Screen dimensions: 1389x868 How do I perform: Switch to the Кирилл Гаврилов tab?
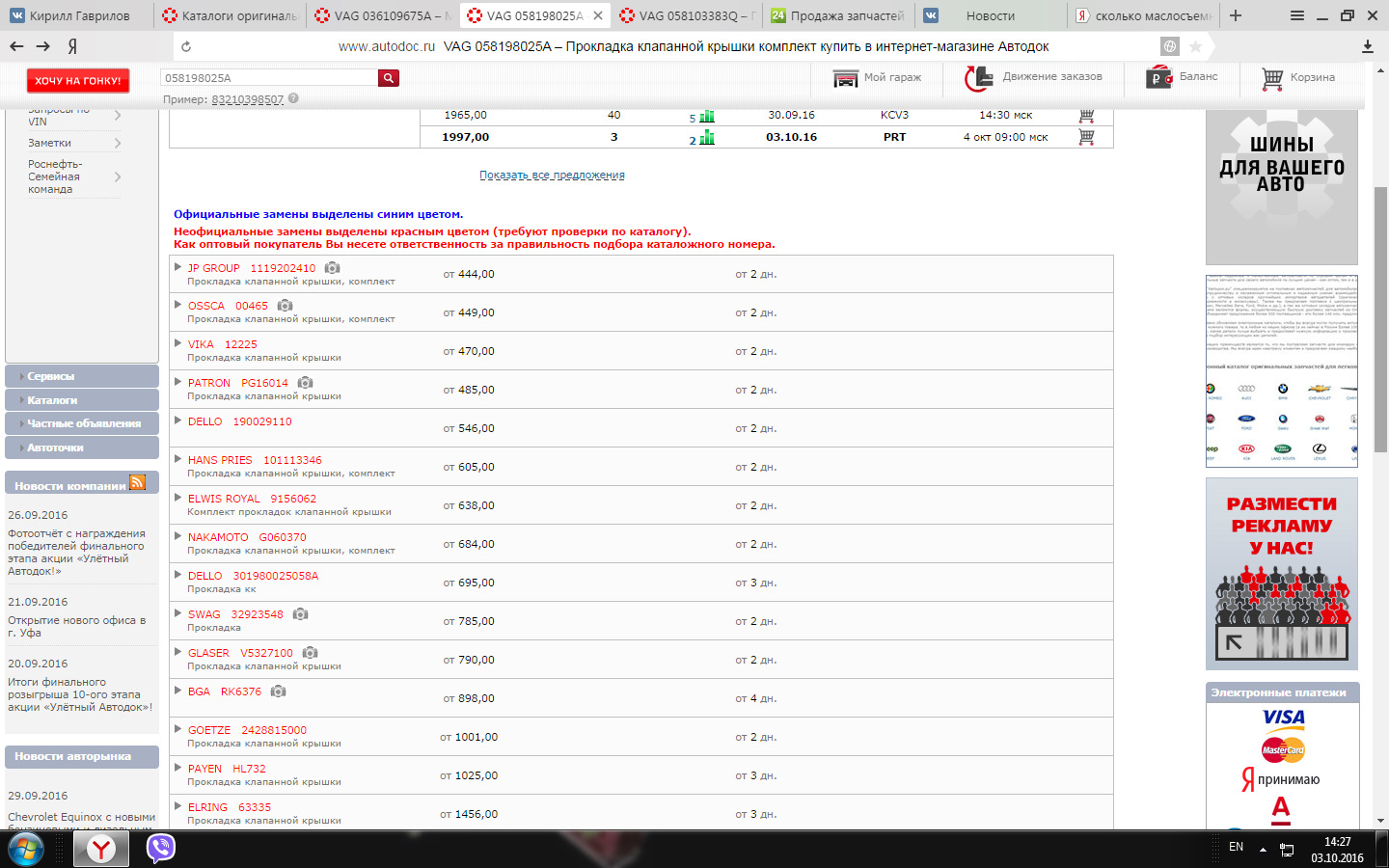tap(76, 15)
